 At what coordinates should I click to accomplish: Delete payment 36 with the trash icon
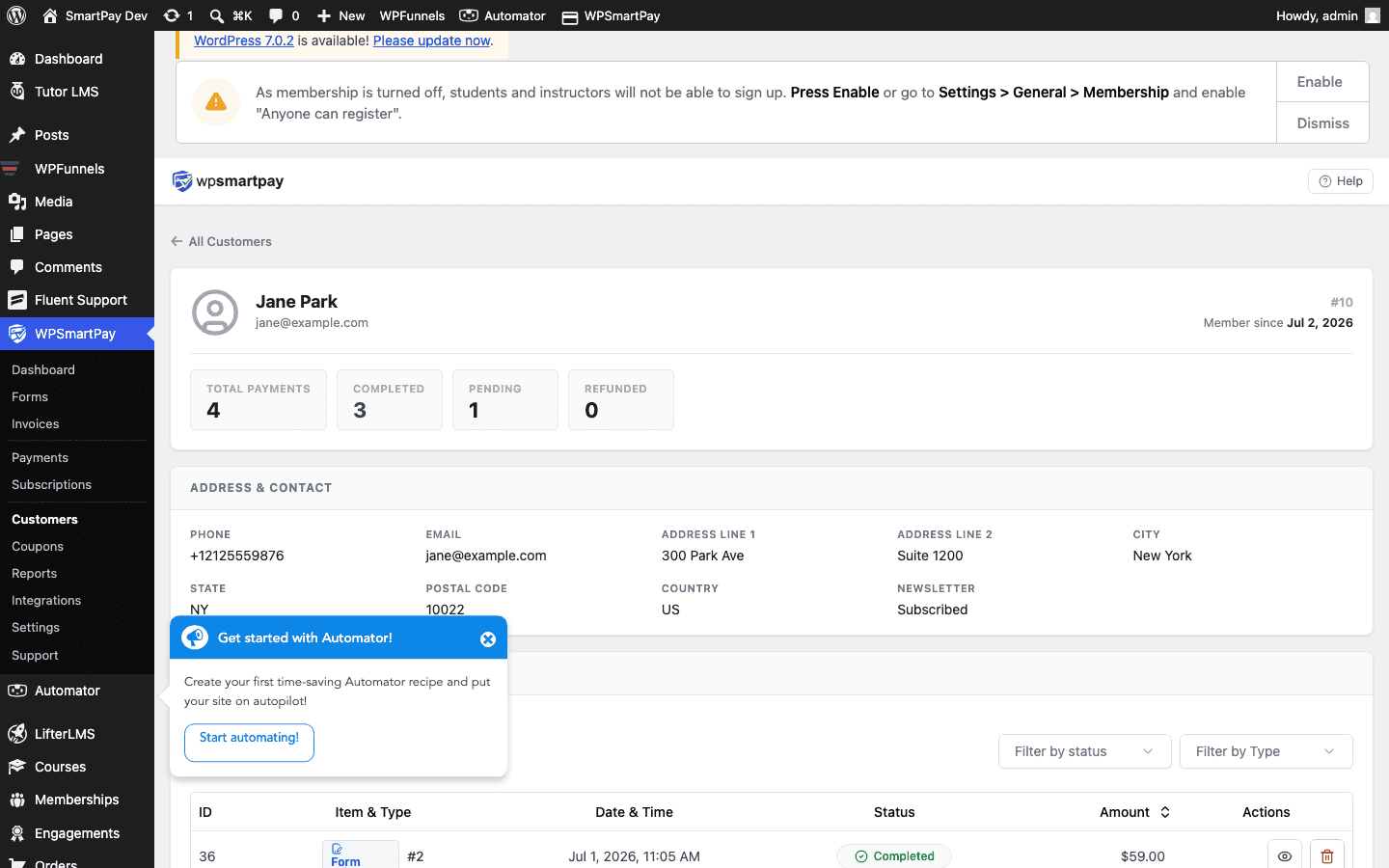[1326, 855]
